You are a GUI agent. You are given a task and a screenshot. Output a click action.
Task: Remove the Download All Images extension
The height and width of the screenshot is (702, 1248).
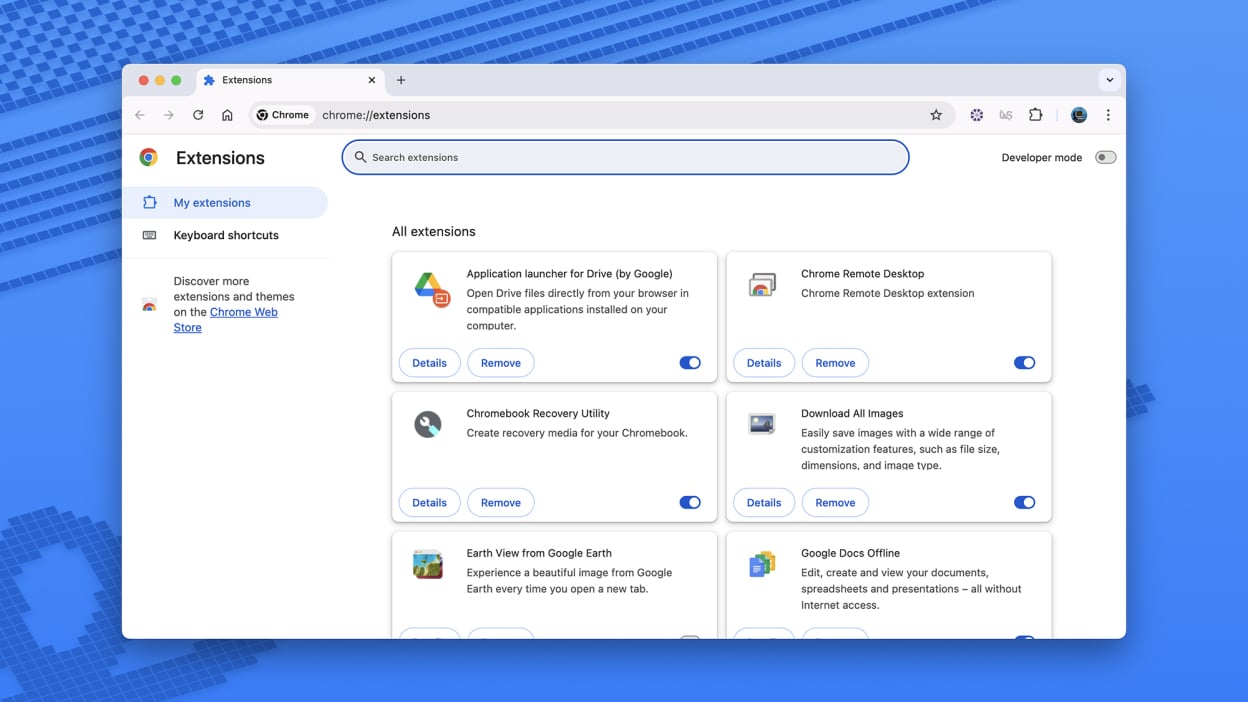pos(834,503)
